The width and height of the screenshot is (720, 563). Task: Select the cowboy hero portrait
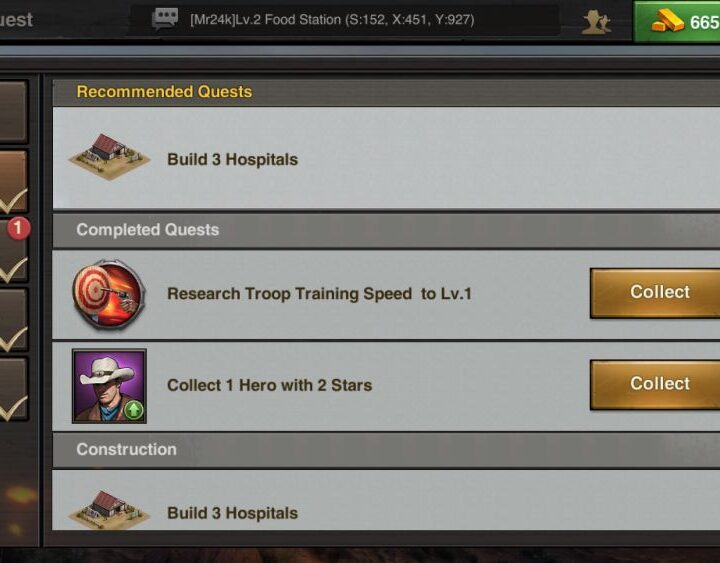(x=109, y=386)
